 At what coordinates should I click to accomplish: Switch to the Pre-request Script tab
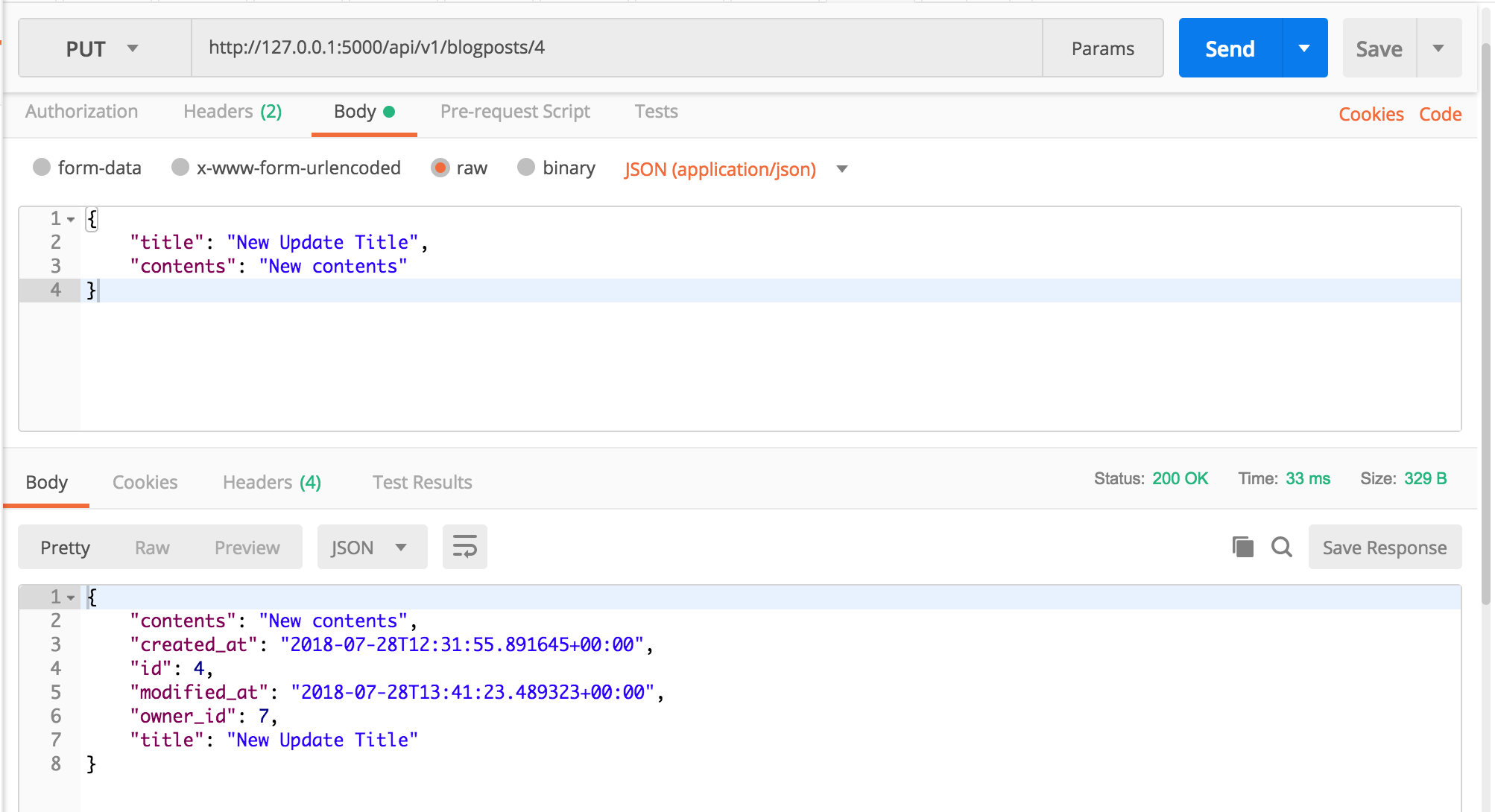[515, 112]
